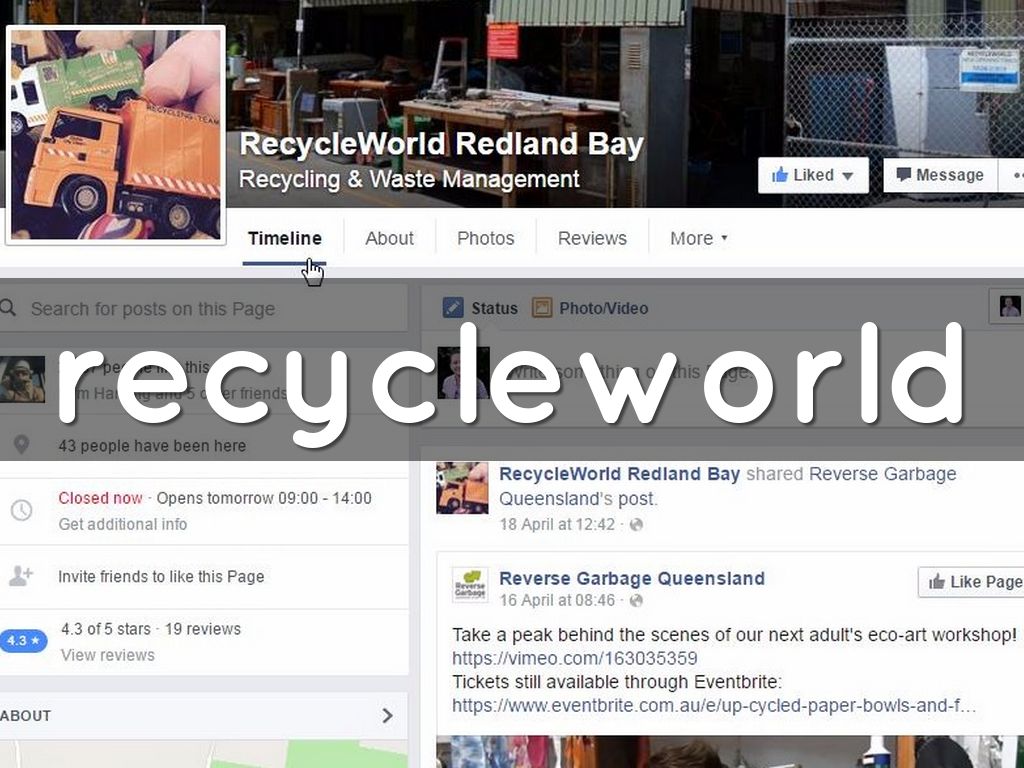Choose the Photo/Video icon

pyautogui.click(x=542, y=308)
